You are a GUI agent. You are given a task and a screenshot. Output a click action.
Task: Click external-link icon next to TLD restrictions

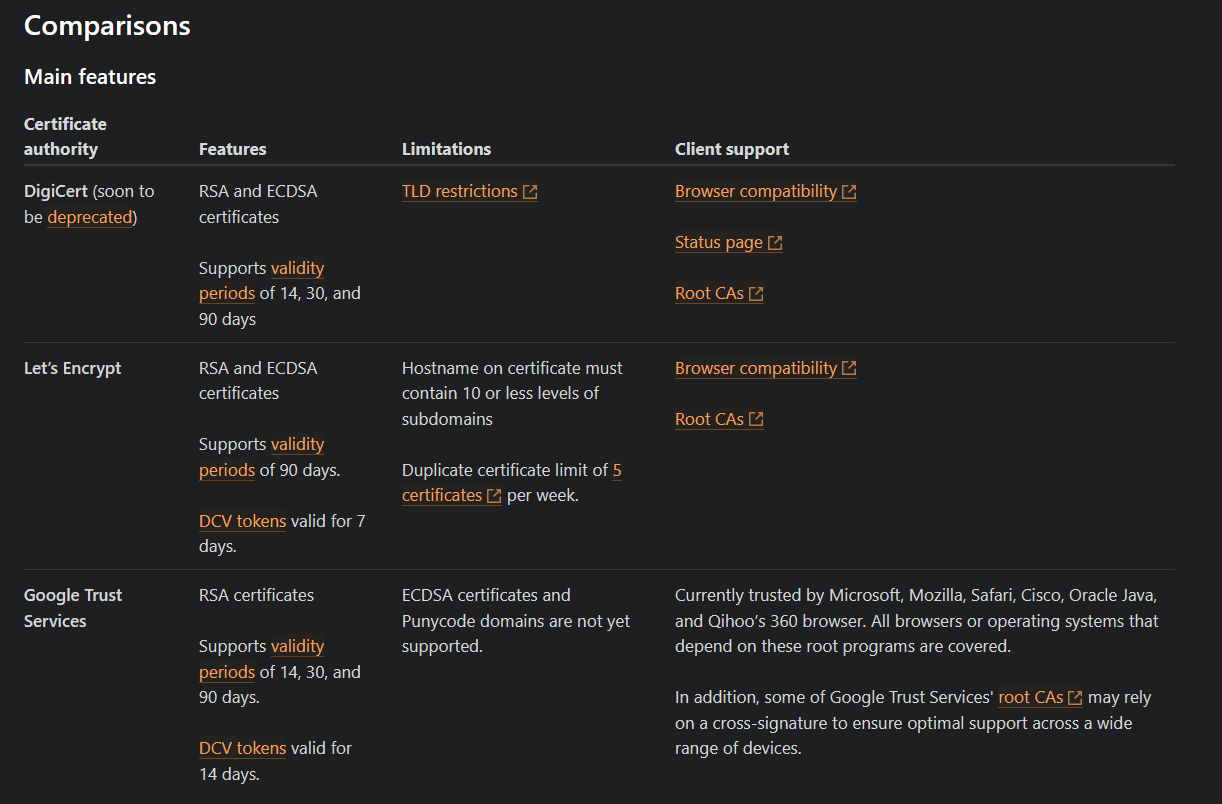tap(530, 192)
